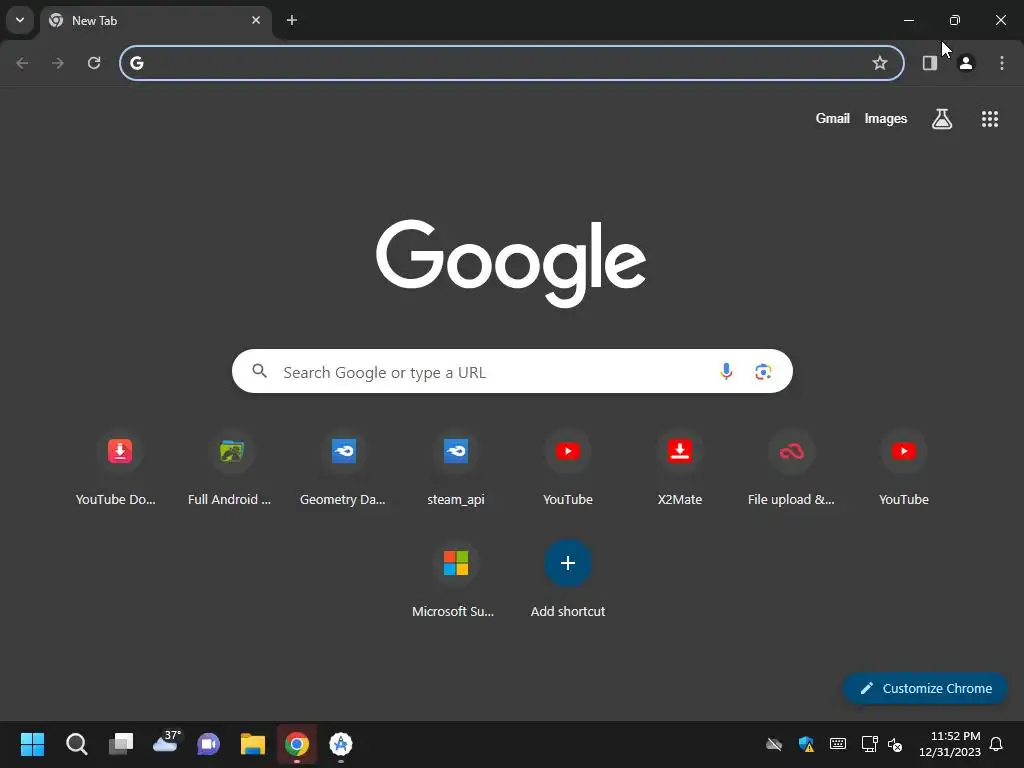1024x768 pixels.
Task: Open Task View on the taskbar
Action: (x=121, y=744)
